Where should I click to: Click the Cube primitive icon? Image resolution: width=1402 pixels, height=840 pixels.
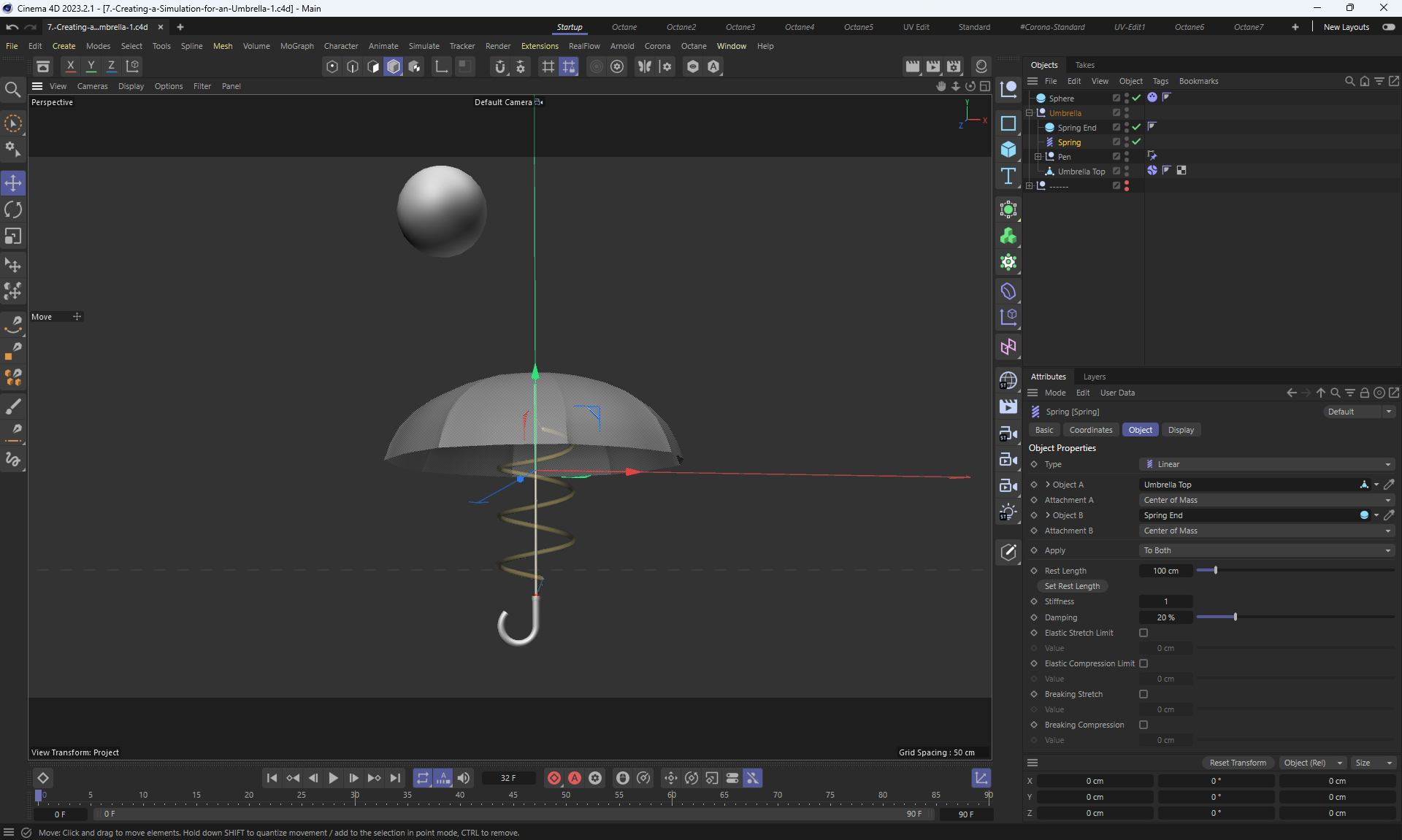pyautogui.click(x=1008, y=150)
